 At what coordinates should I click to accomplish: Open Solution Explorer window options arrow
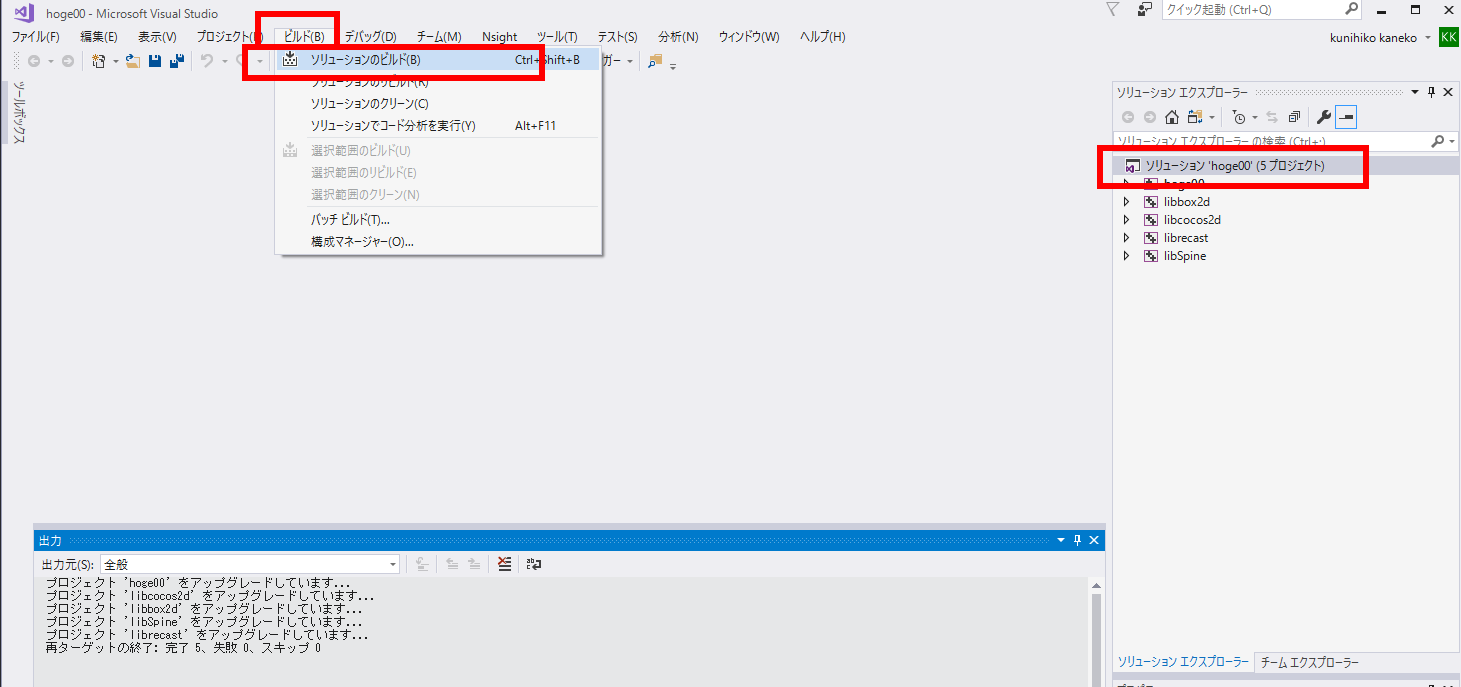pyautogui.click(x=1415, y=92)
